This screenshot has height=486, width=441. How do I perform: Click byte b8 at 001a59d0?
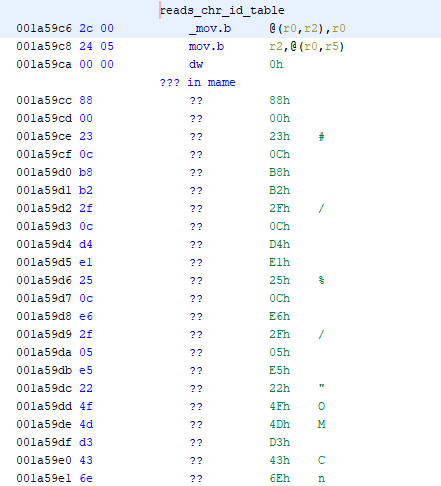[x=86, y=173]
